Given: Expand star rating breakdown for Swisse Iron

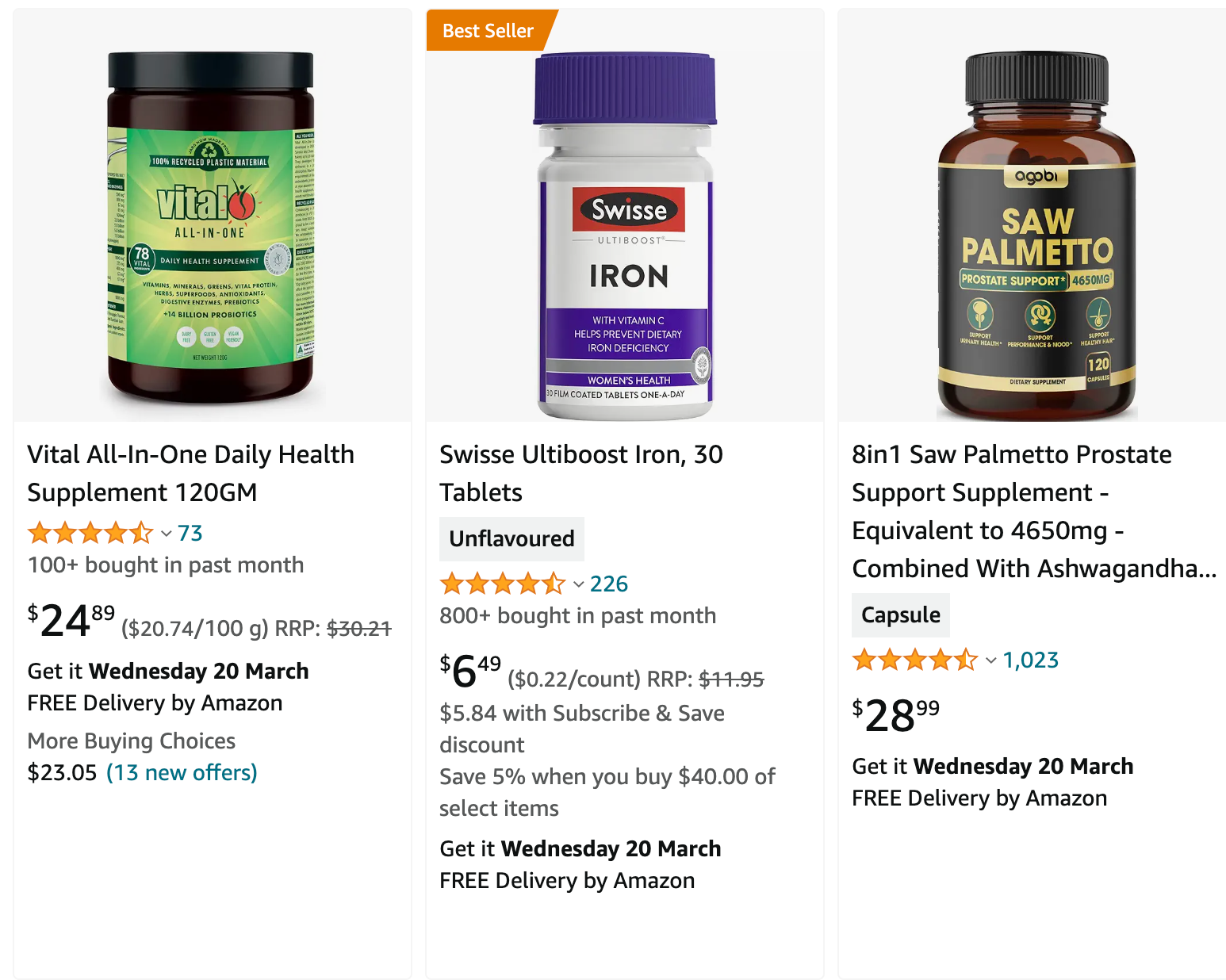Looking at the screenshot, I should [577, 584].
